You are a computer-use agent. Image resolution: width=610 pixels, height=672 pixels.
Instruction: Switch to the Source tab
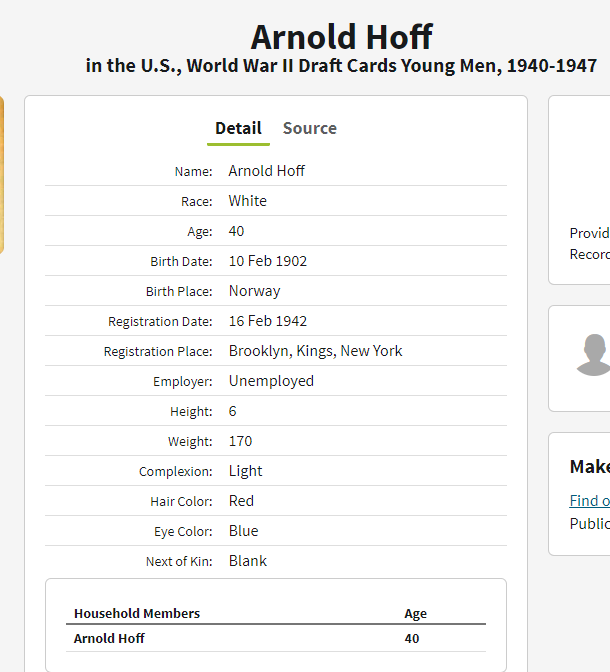pos(310,128)
